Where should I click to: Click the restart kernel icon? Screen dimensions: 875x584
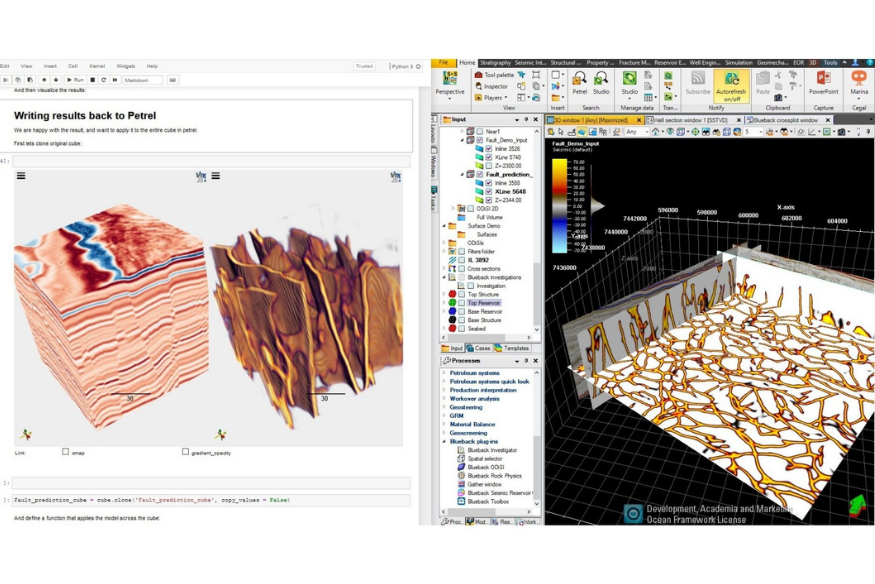point(104,80)
